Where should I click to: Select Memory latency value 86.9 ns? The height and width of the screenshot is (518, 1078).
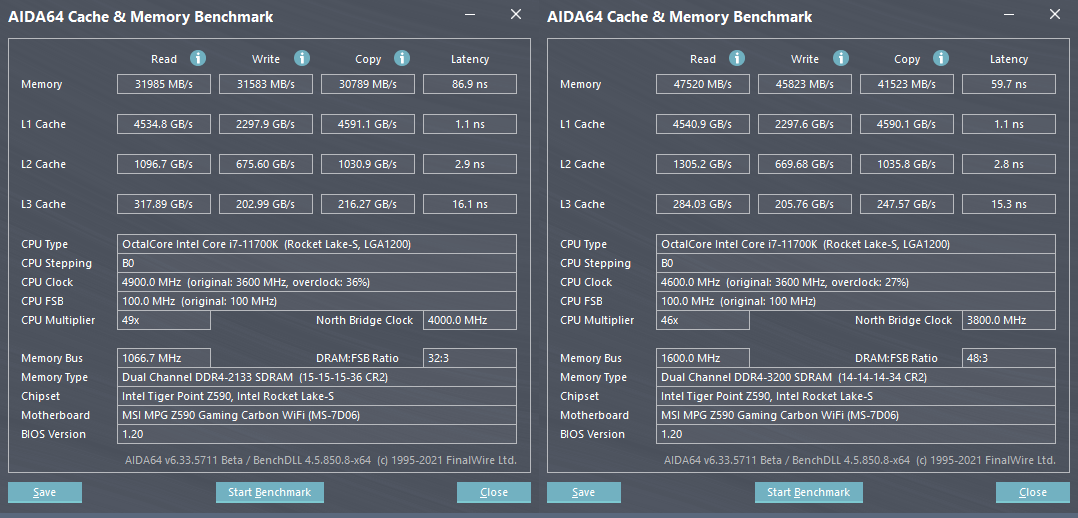(x=470, y=84)
